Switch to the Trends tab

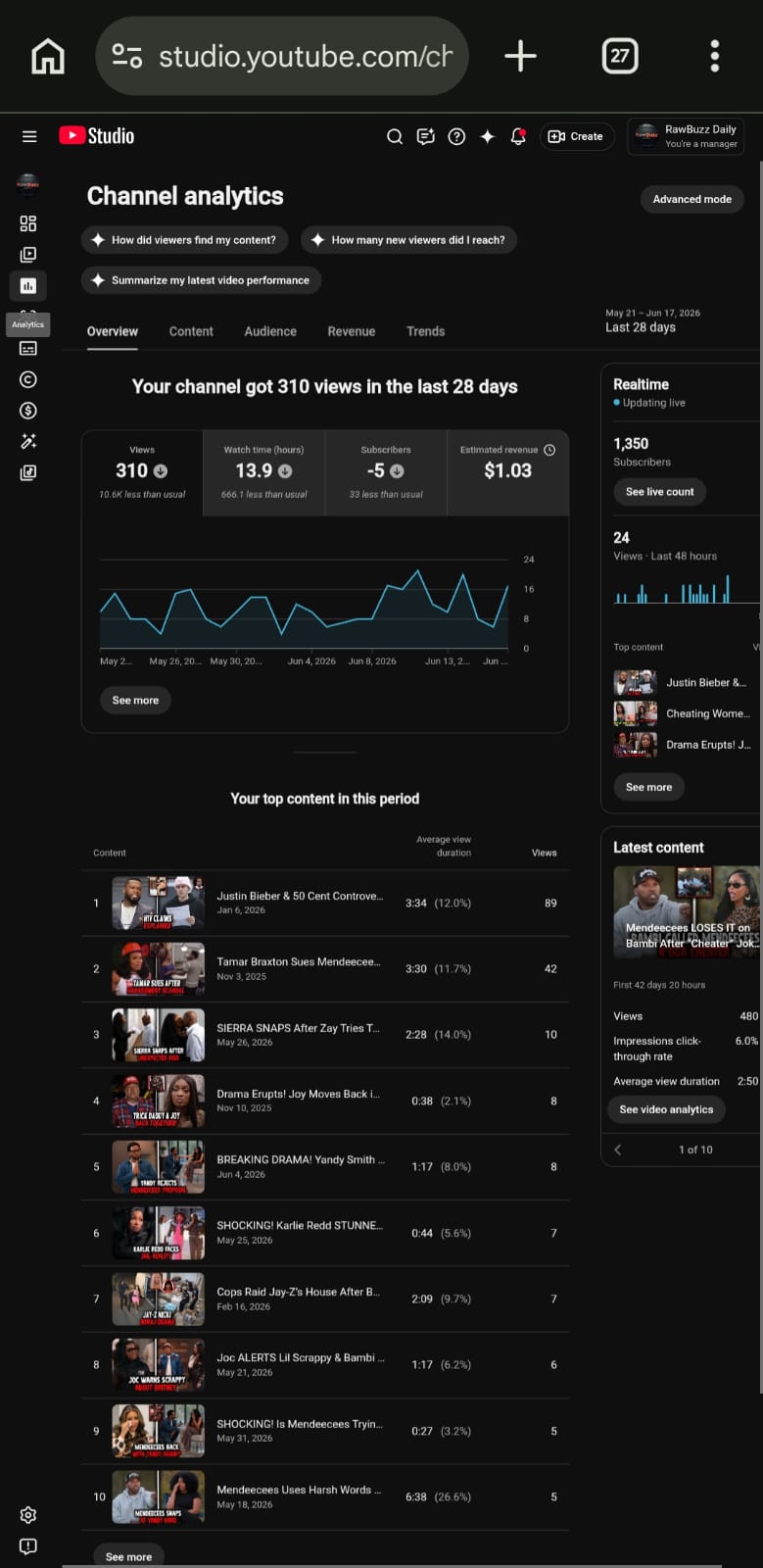(x=426, y=331)
